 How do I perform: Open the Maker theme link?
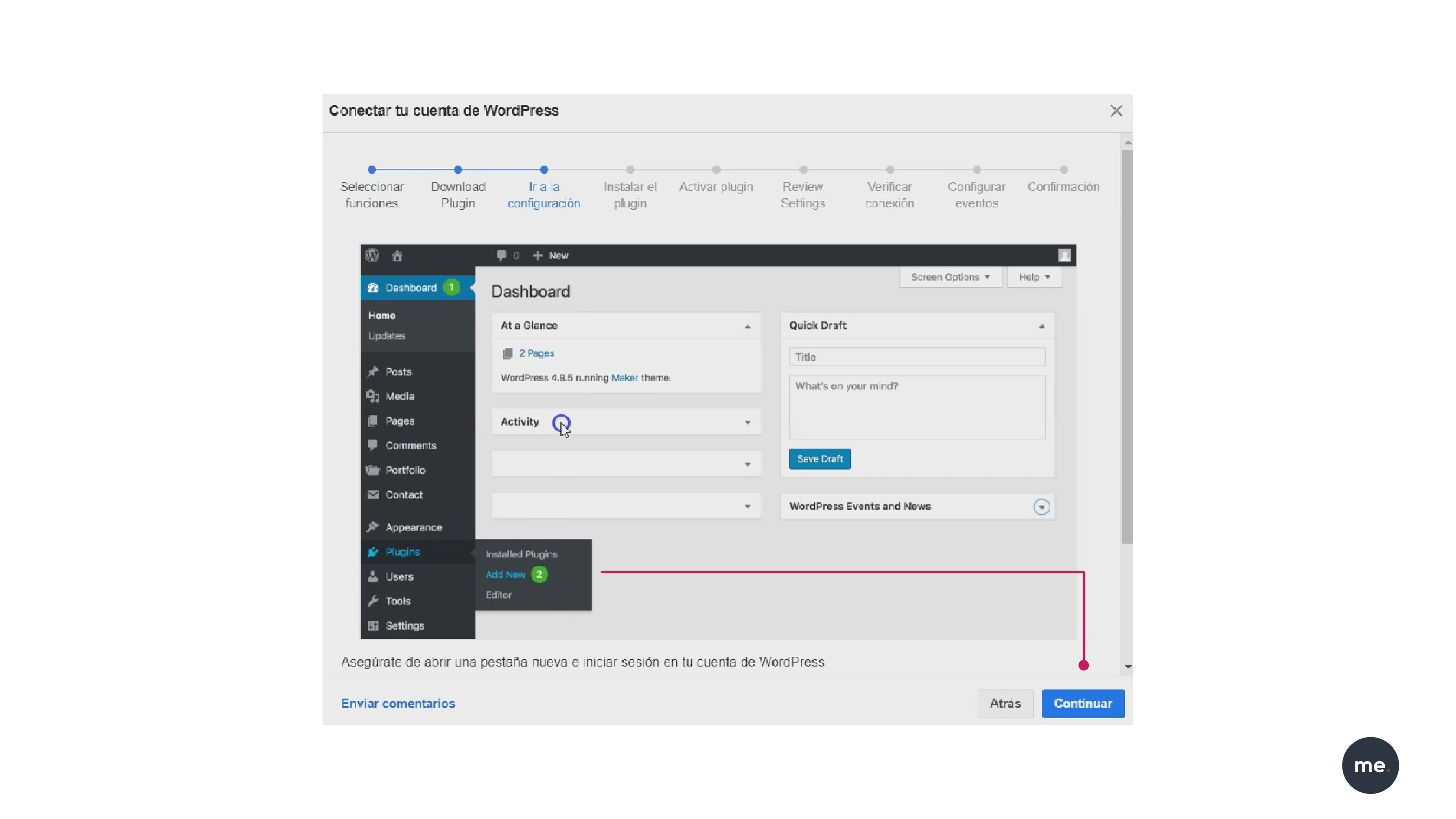pyautogui.click(x=624, y=378)
